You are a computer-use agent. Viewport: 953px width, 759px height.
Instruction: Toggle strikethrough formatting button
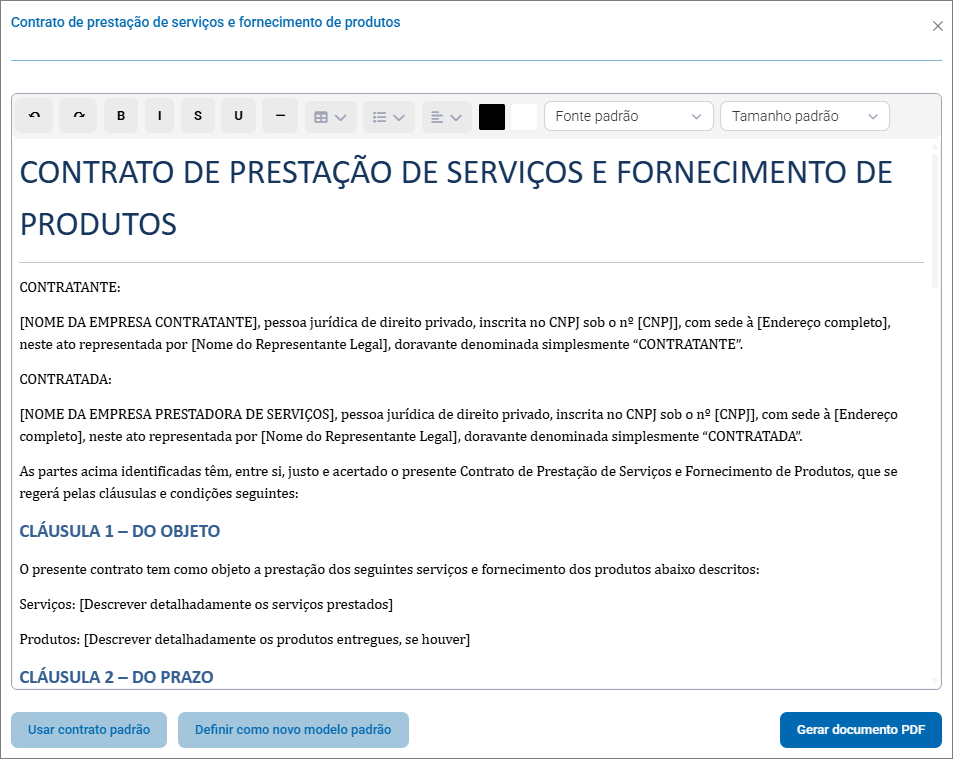coord(198,116)
